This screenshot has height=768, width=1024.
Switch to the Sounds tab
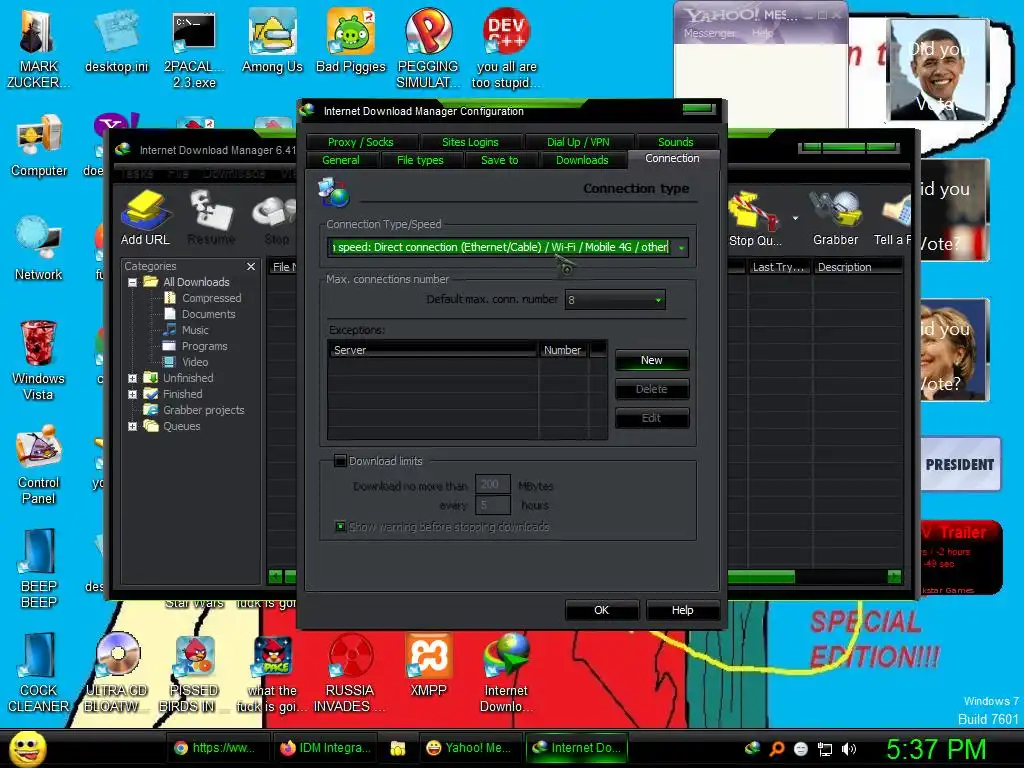point(676,142)
